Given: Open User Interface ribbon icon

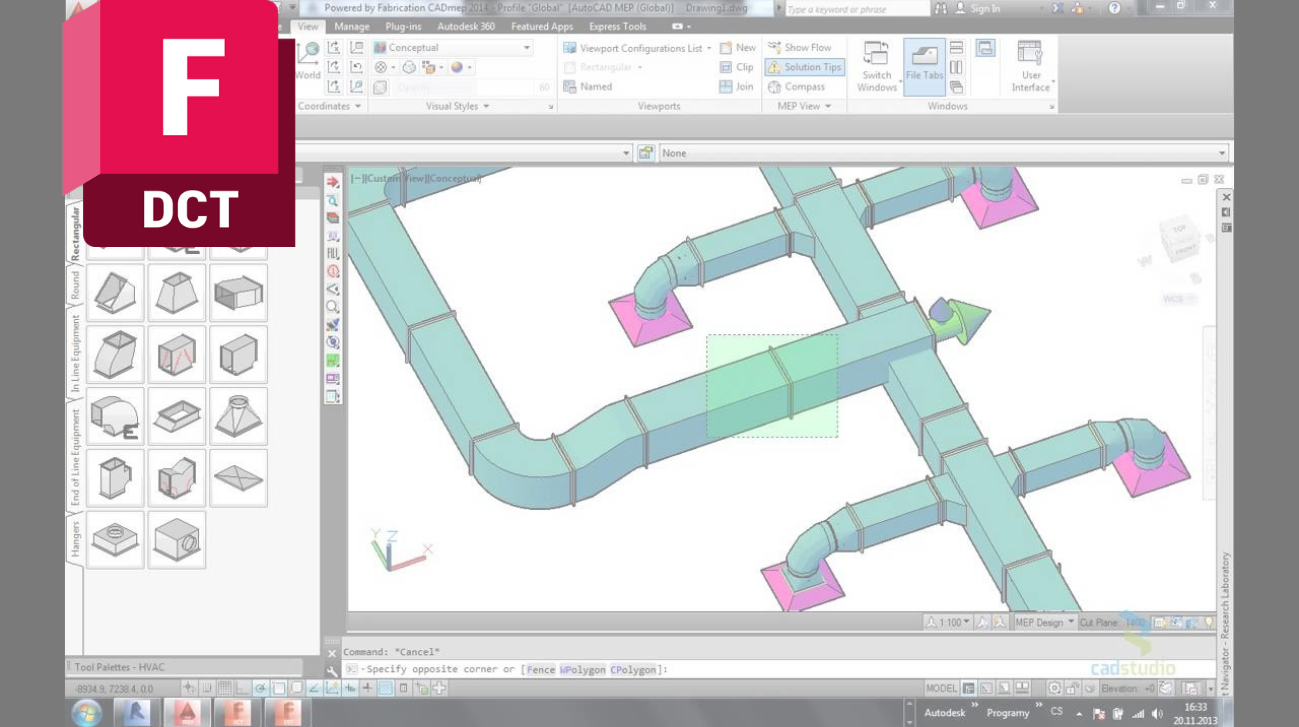Looking at the screenshot, I should 1030,67.
